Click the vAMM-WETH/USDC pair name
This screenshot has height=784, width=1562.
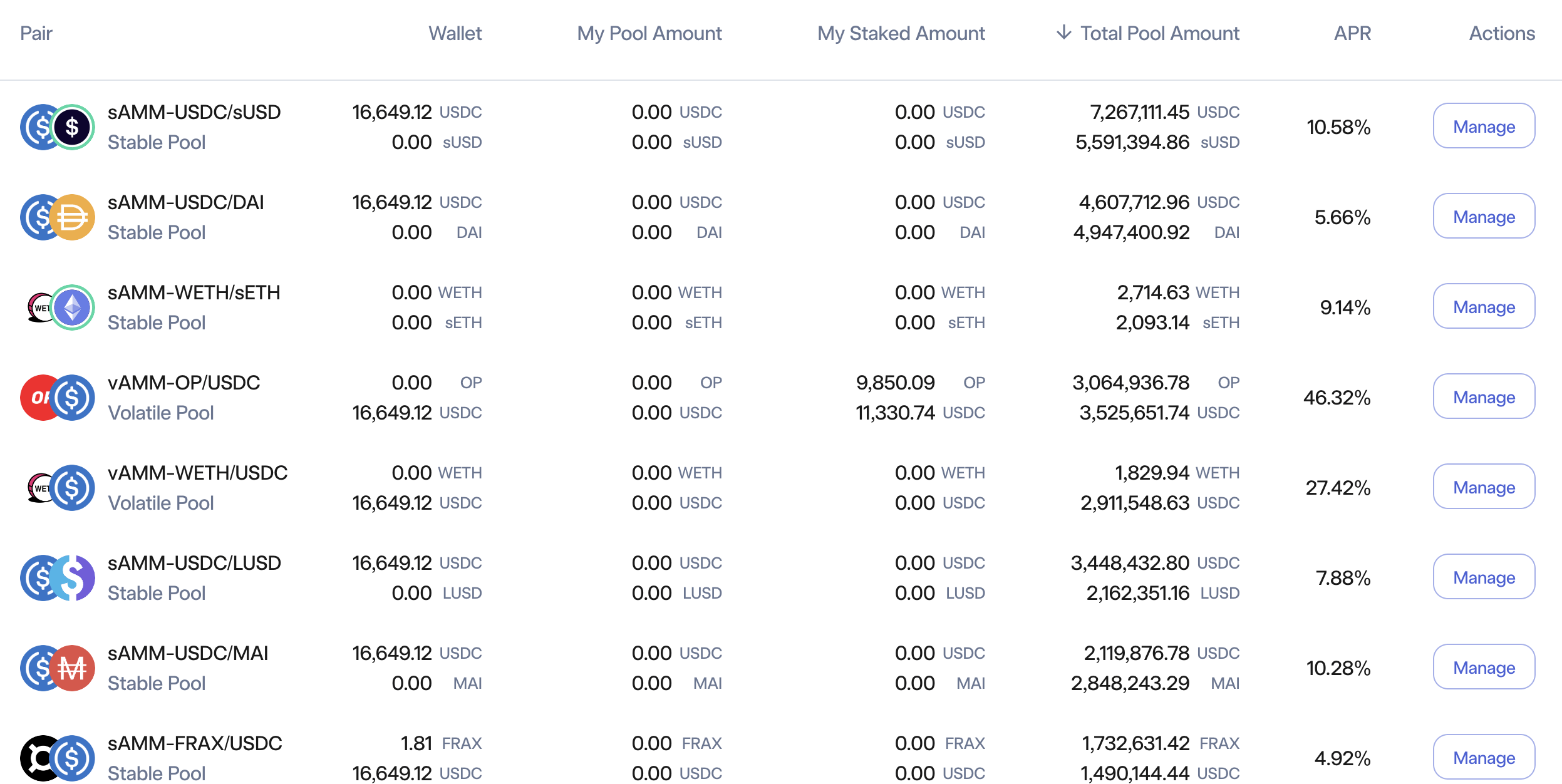197,473
